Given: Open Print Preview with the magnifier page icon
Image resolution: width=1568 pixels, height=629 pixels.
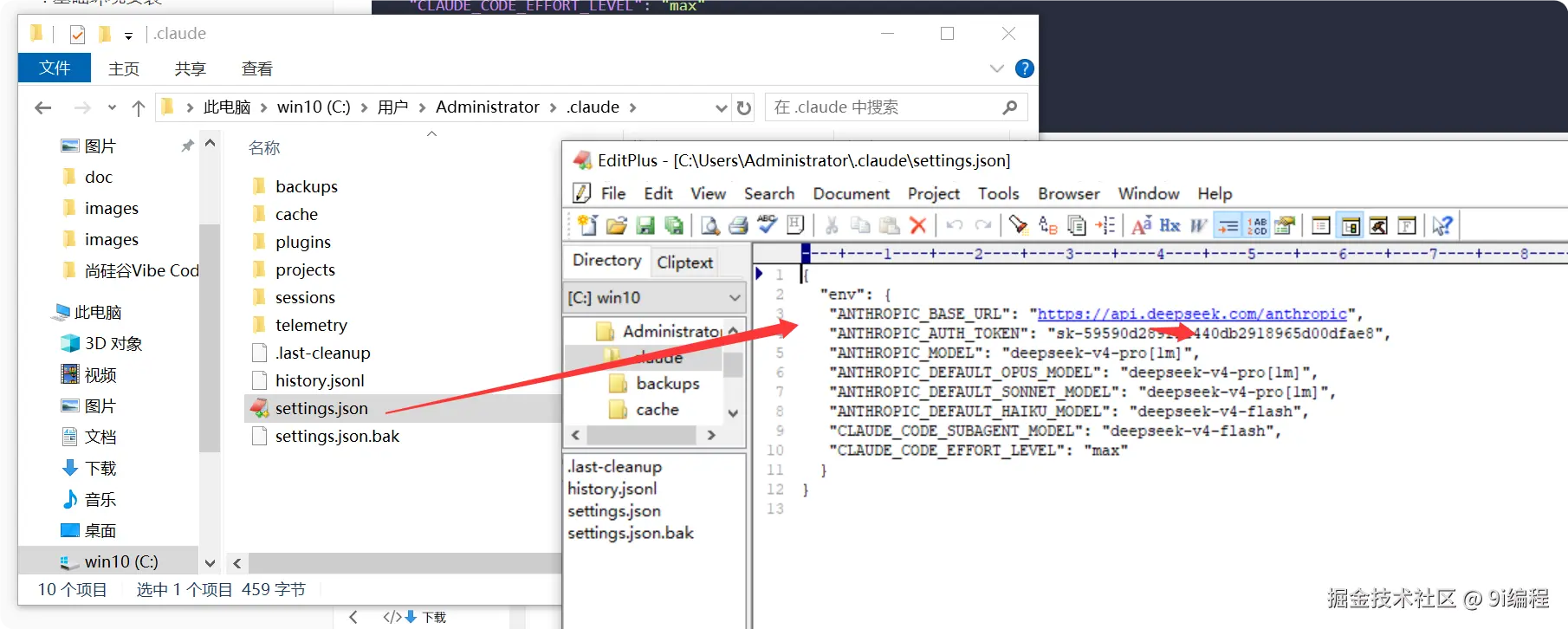Looking at the screenshot, I should 710,225.
